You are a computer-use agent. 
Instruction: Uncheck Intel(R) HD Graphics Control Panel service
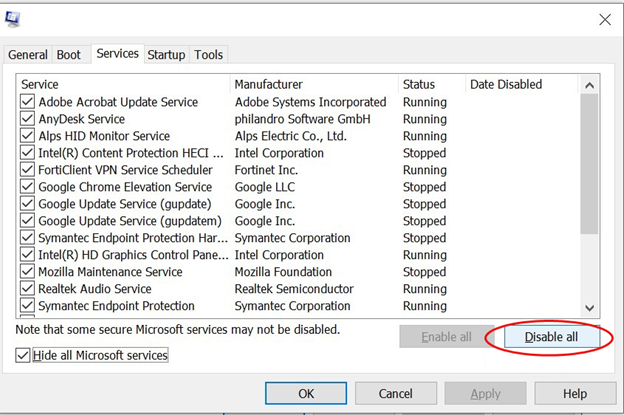click(x=27, y=255)
